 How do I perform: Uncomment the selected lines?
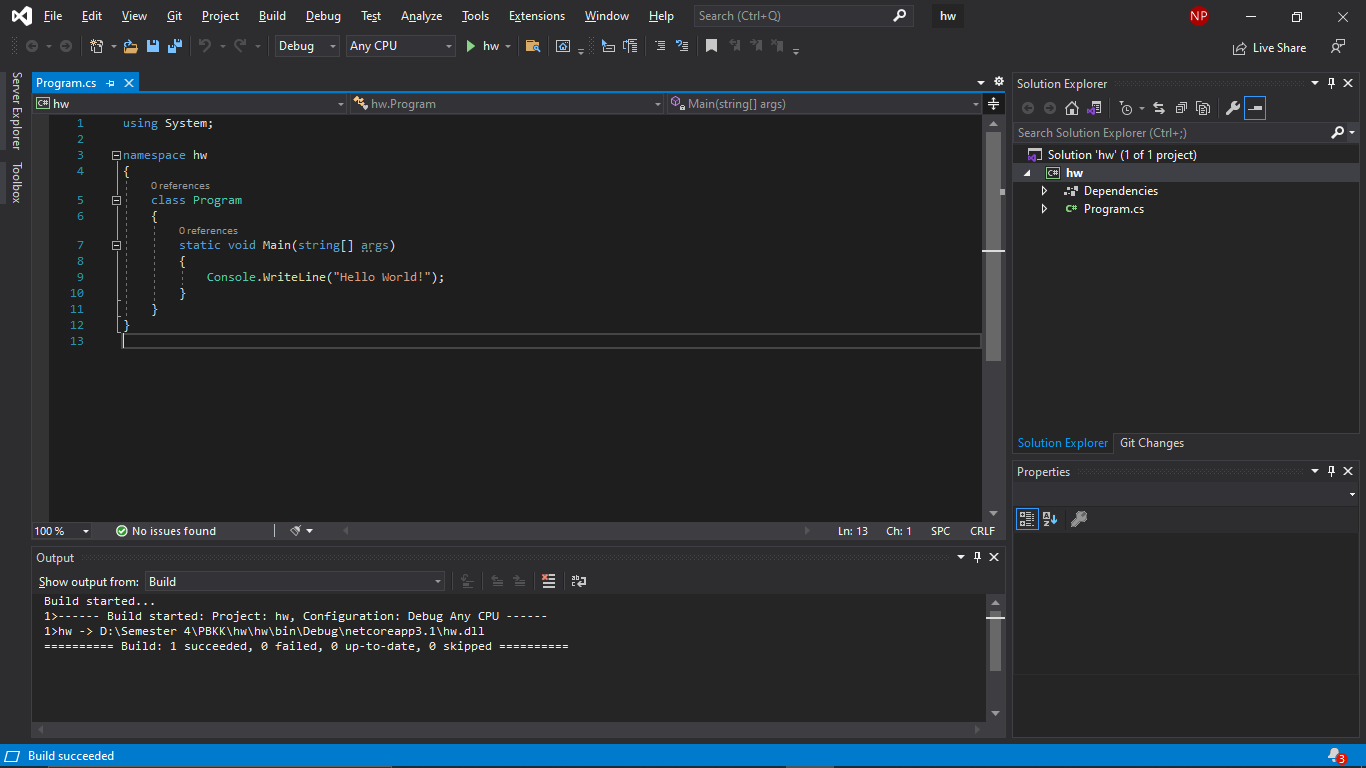pyautogui.click(x=682, y=46)
